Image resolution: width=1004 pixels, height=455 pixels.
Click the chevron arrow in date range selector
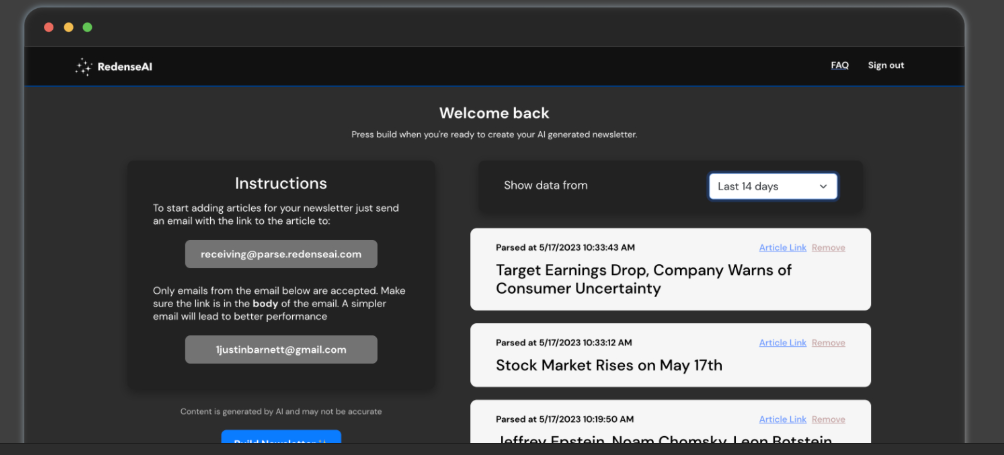(x=823, y=186)
